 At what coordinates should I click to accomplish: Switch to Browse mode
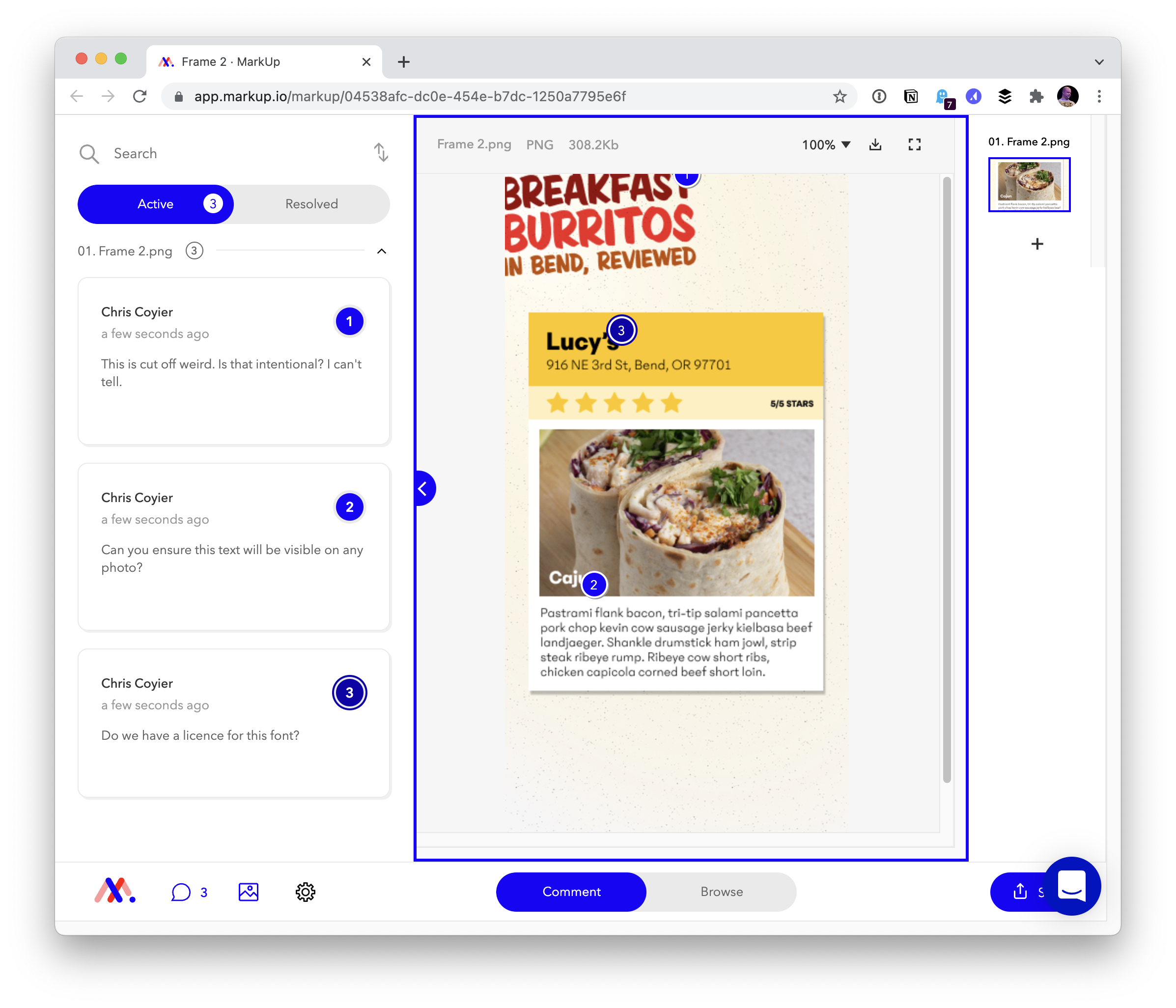pos(722,892)
